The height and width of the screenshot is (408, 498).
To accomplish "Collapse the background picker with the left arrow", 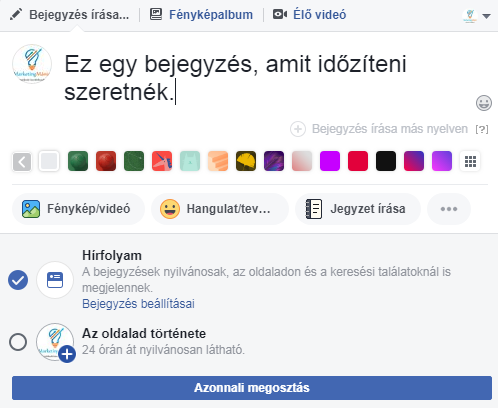I will [22, 162].
